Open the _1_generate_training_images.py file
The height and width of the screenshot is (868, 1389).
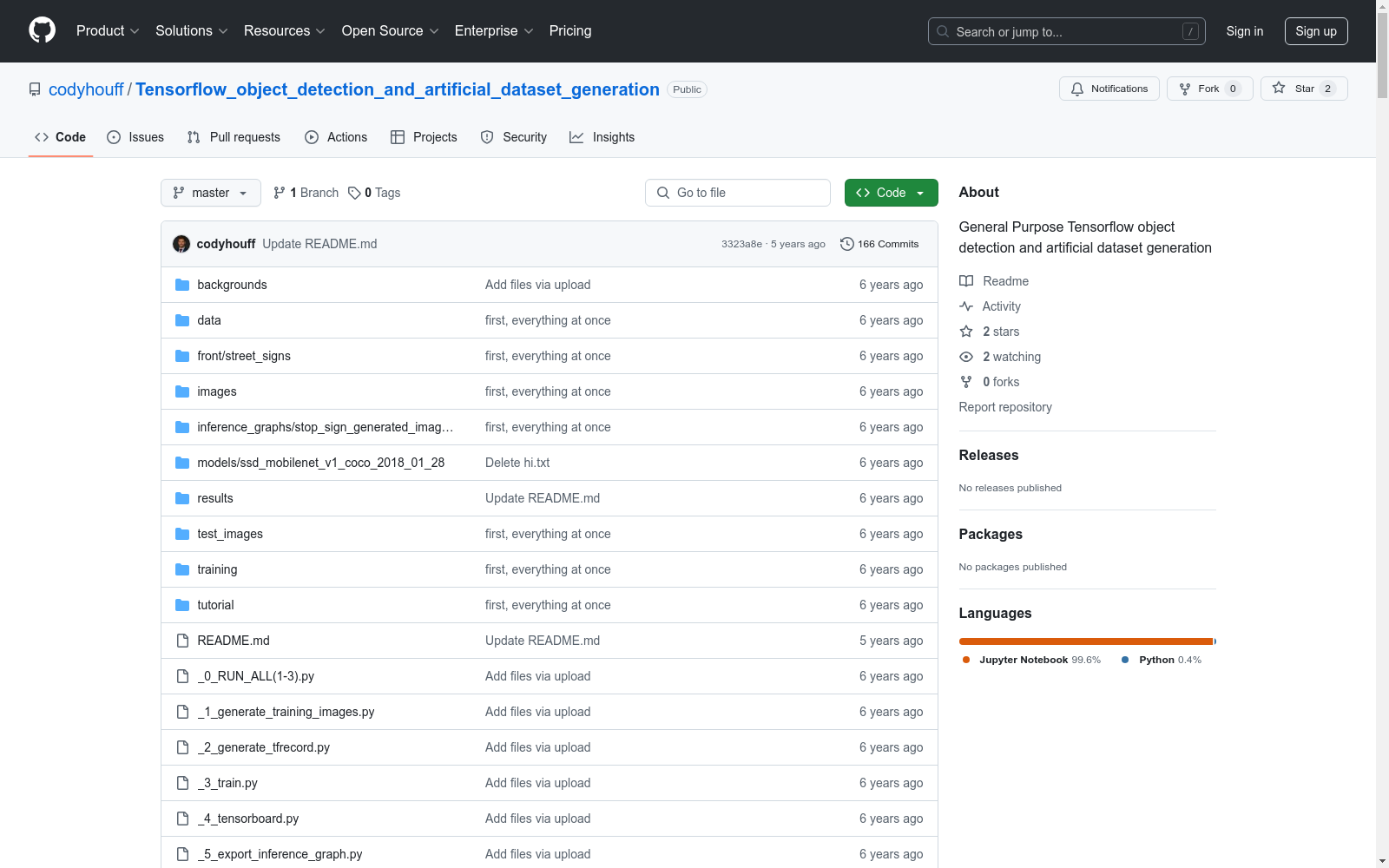pyautogui.click(x=286, y=712)
